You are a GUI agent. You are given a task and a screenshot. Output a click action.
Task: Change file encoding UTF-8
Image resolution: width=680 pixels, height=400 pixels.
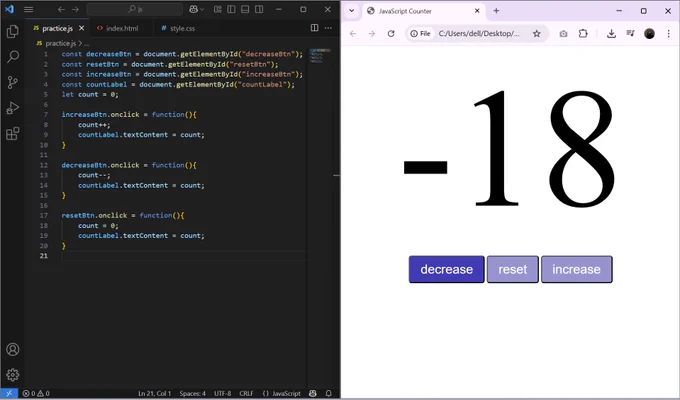[x=222, y=393]
